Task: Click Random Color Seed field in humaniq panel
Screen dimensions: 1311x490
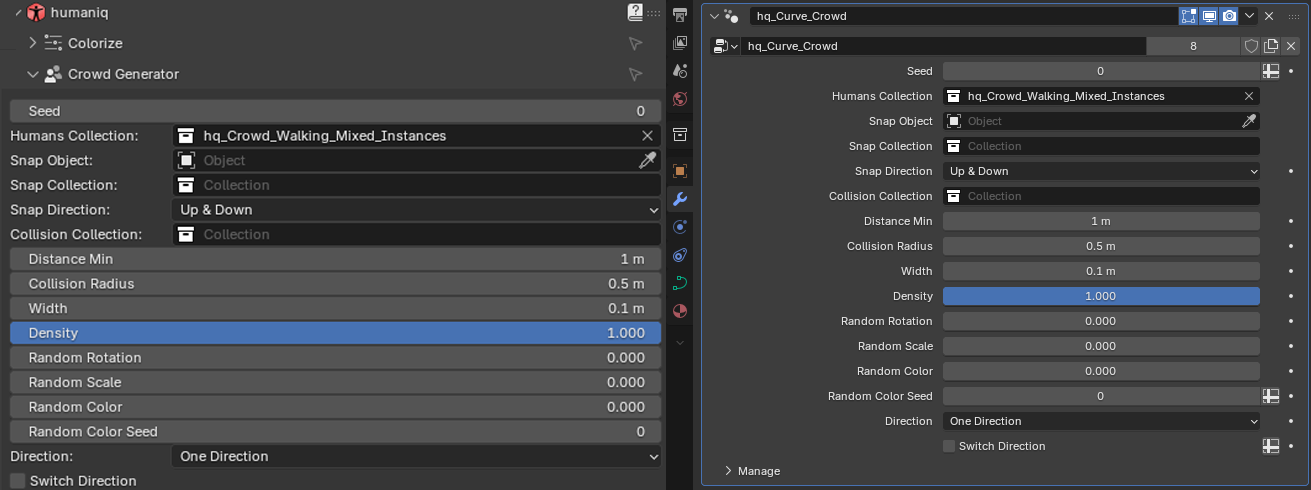Action: pos(335,432)
